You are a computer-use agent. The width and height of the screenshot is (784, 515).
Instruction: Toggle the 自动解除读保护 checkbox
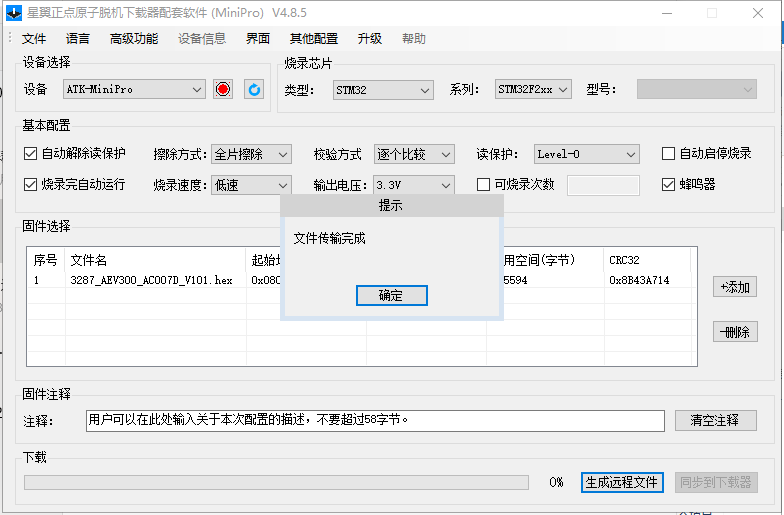coord(30,154)
